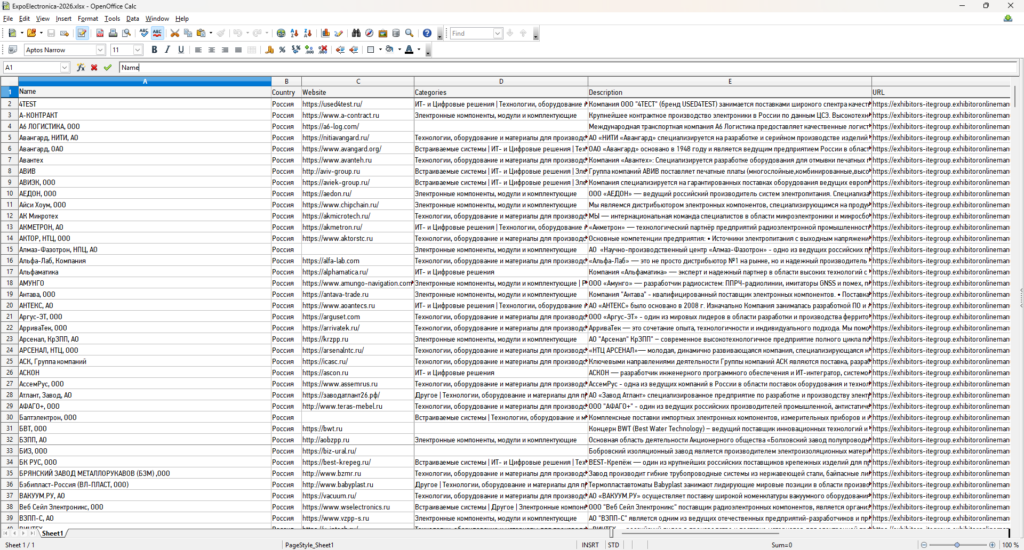The height and width of the screenshot is (550, 1024).
Task: Open the font size dropdown
Action: pos(139,50)
